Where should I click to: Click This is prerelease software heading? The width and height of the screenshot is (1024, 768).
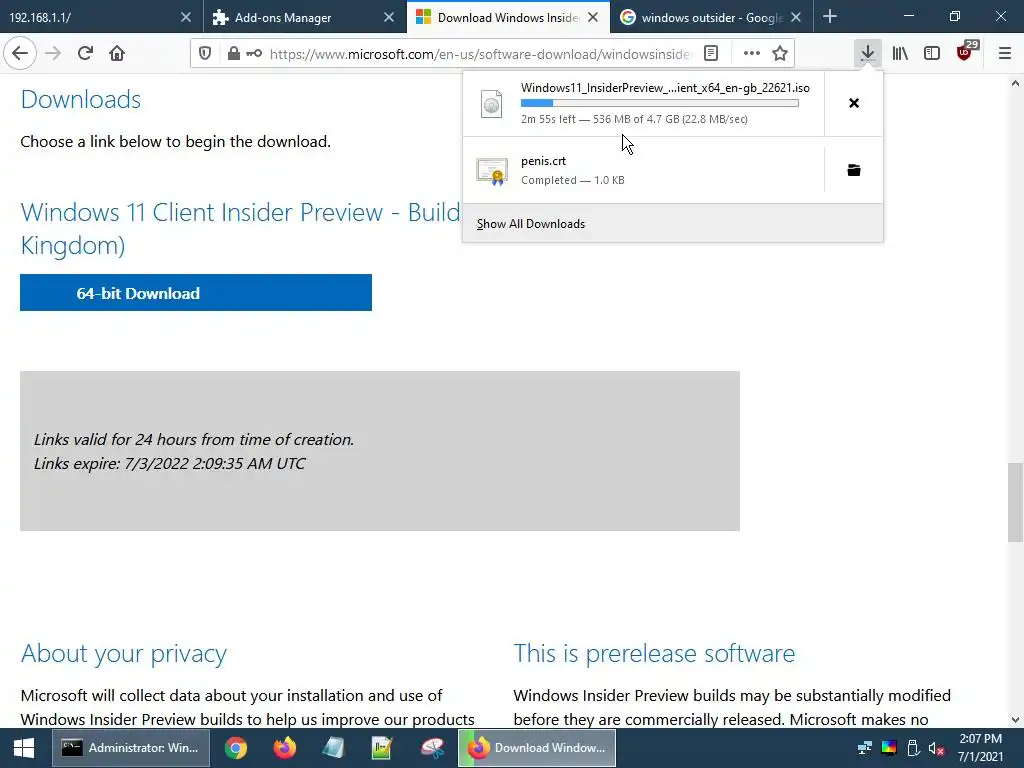tap(654, 654)
